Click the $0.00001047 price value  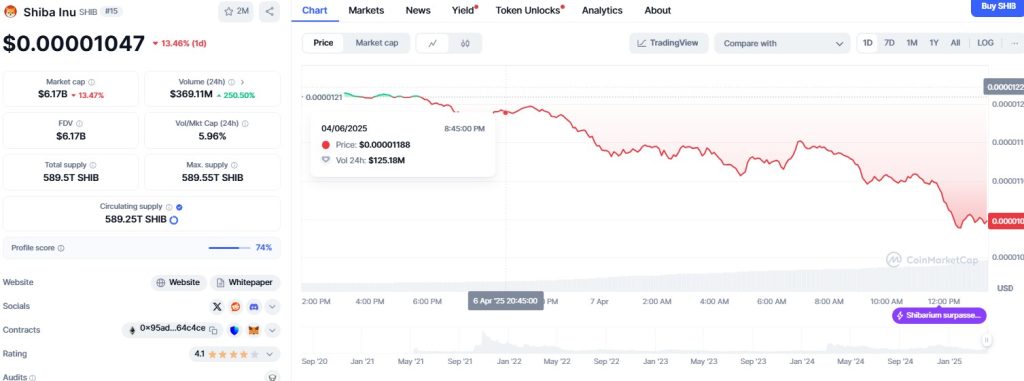[x=74, y=44]
